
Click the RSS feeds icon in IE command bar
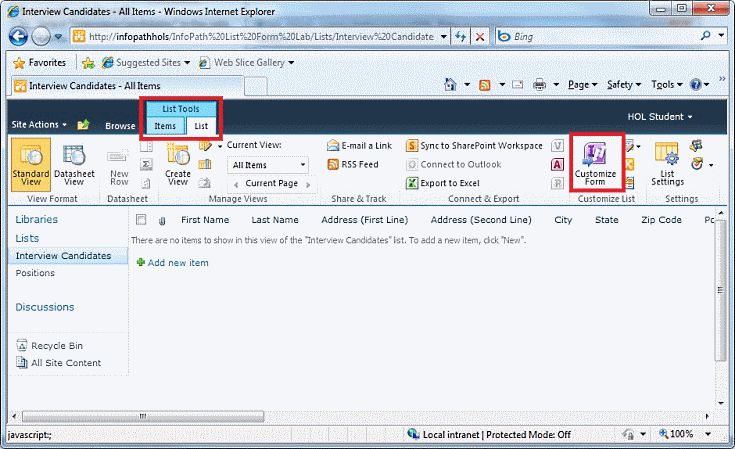point(485,85)
